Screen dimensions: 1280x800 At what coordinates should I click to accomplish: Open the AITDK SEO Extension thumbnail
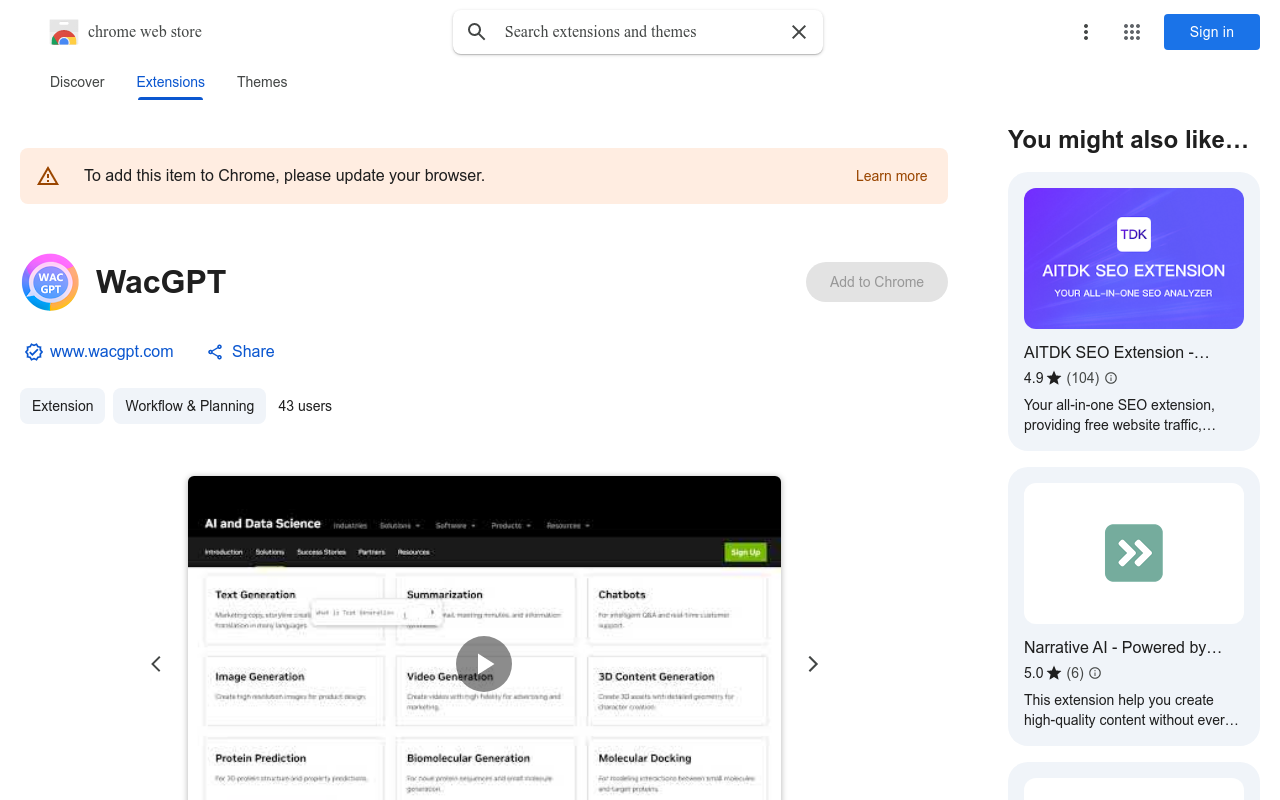tap(1134, 258)
